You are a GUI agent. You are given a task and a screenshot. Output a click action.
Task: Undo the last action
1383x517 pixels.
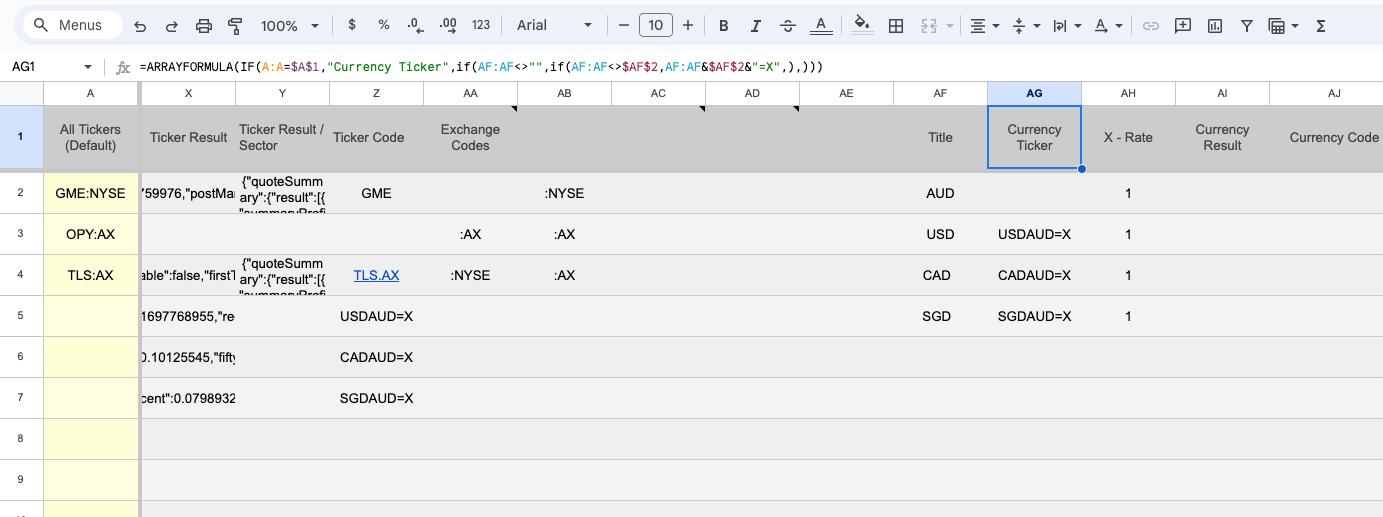pyautogui.click(x=140, y=26)
